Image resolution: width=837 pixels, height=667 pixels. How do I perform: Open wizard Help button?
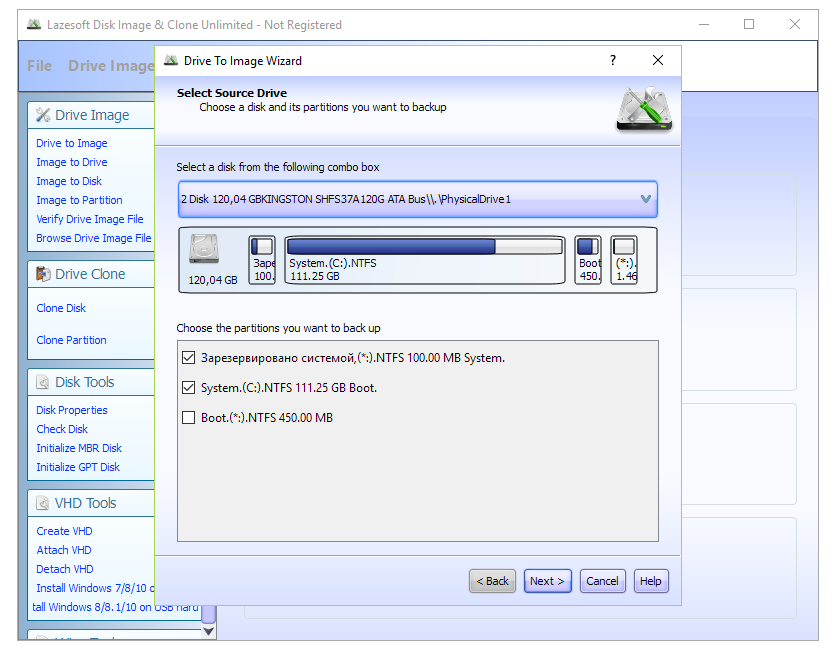click(x=651, y=581)
